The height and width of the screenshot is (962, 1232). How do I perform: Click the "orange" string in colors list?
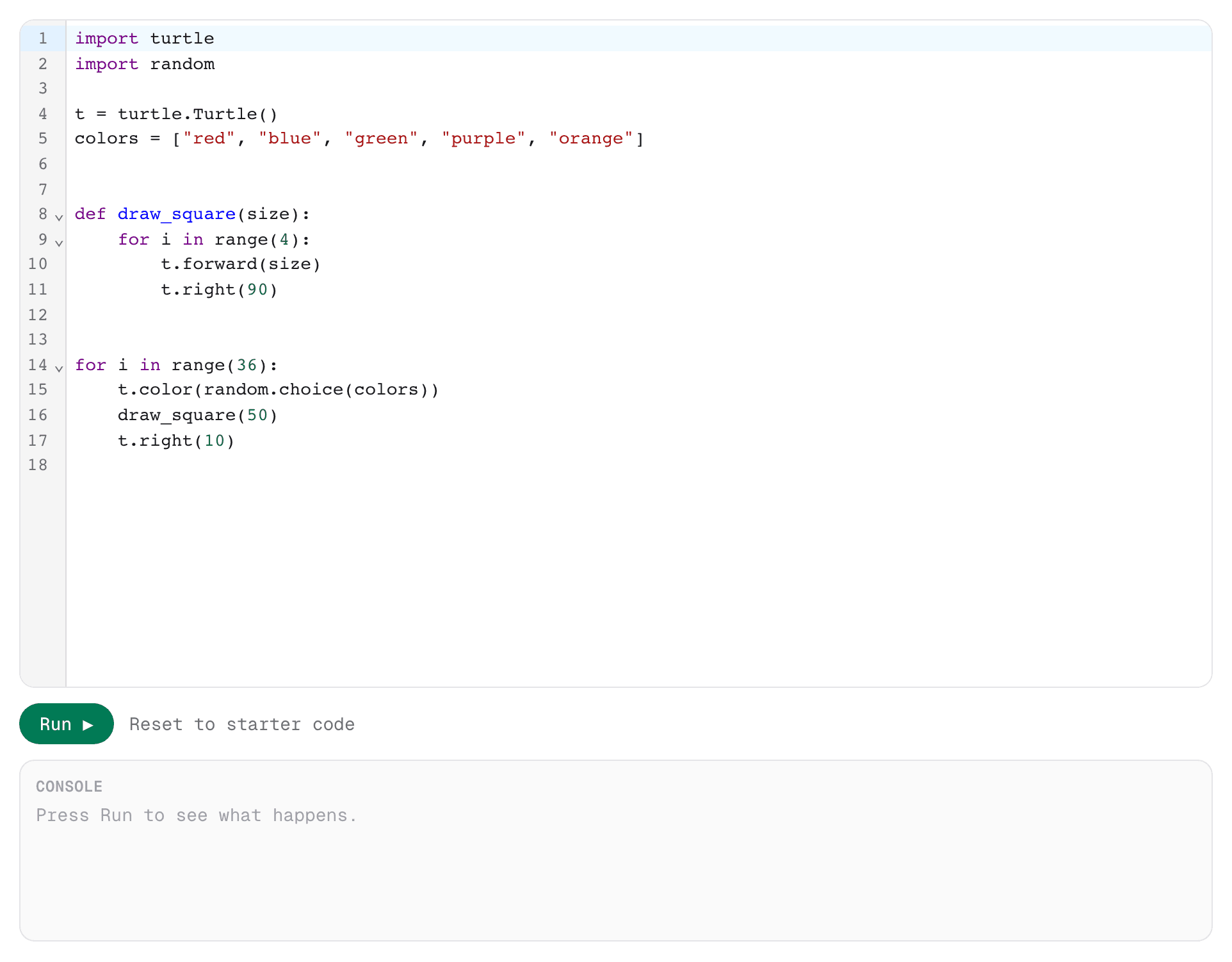(x=591, y=138)
